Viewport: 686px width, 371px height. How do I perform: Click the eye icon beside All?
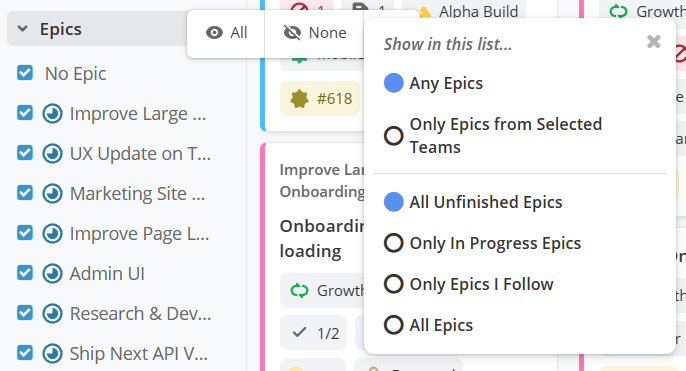pos(214,33)
